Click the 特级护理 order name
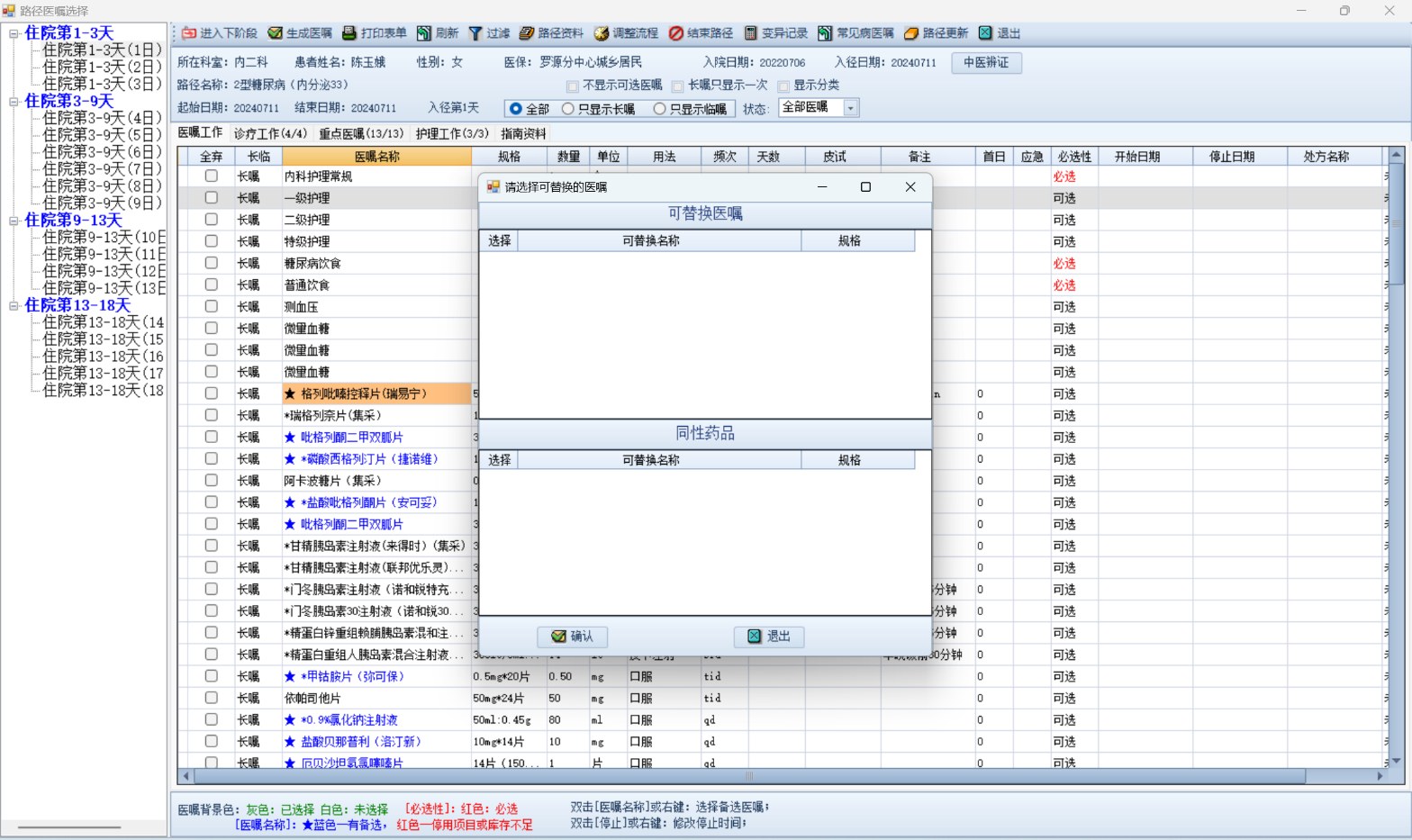 pos(307,241)
